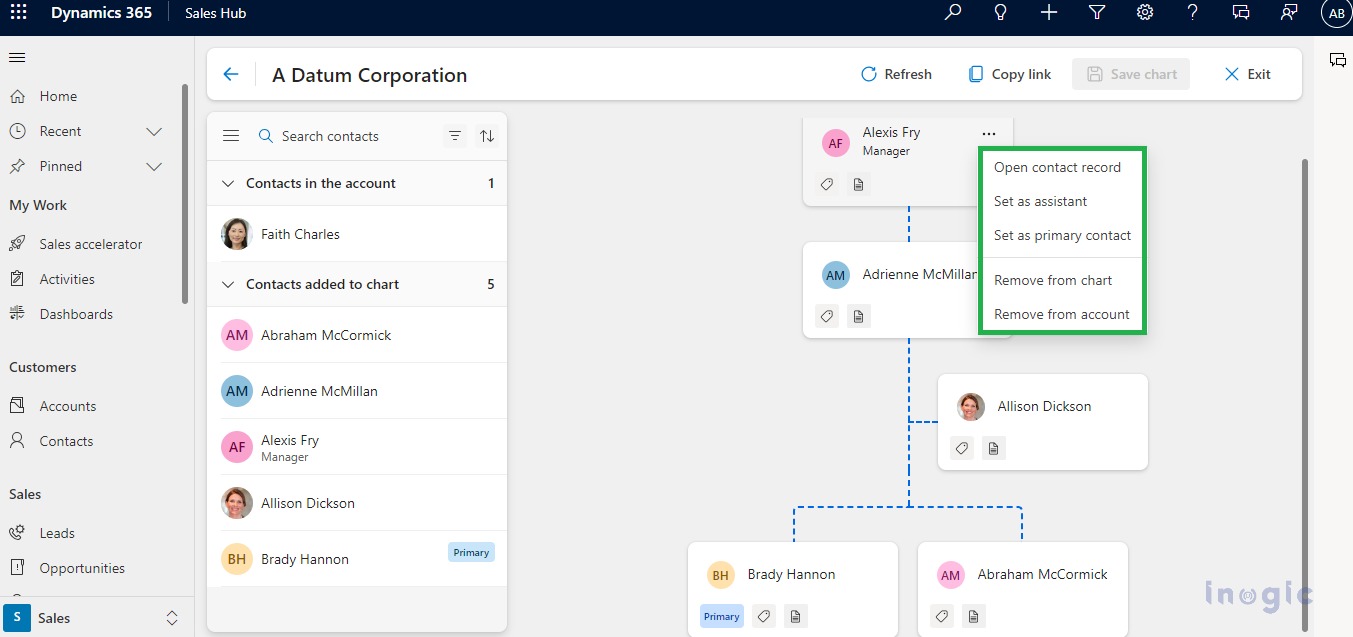Open the advanced find funnel icon
This screenshot has width=1353, height=637.
1096,13
